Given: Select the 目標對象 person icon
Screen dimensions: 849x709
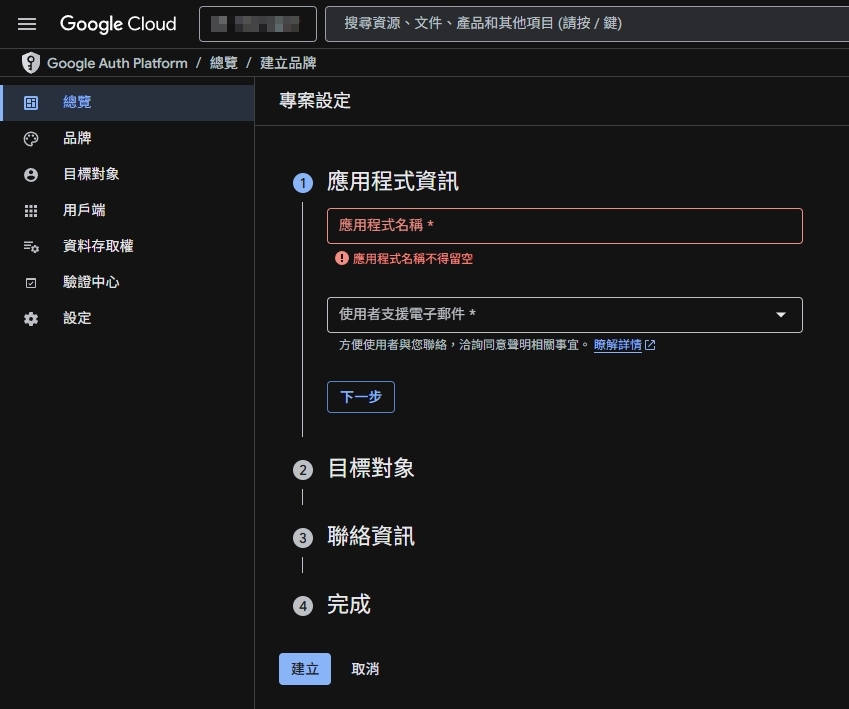Looking at the screenshot, I should coord(30,174).
